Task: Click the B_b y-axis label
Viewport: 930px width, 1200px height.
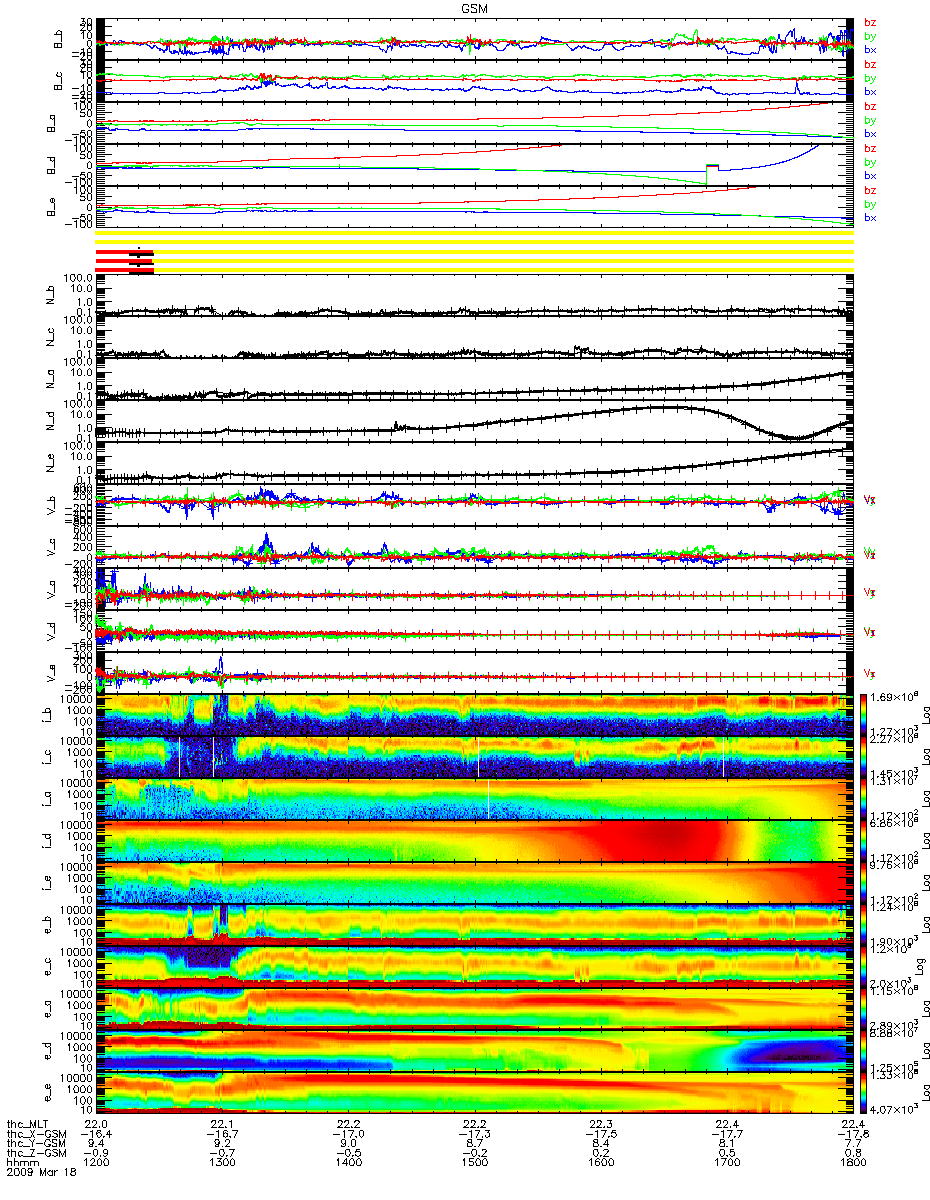Action: click(60, 40)
